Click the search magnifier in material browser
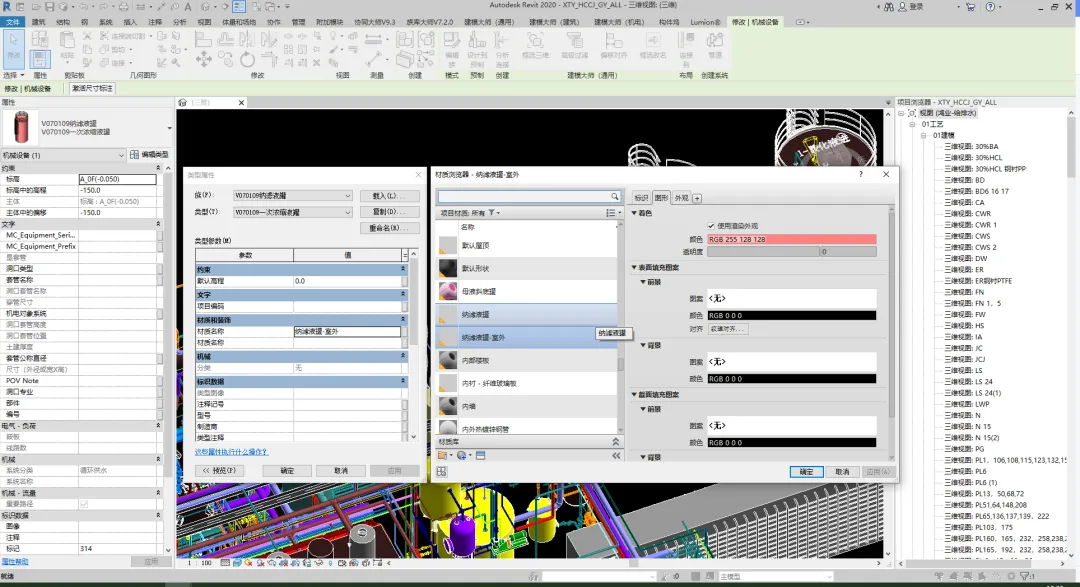1080x587 pixels. tap(615, 197)
